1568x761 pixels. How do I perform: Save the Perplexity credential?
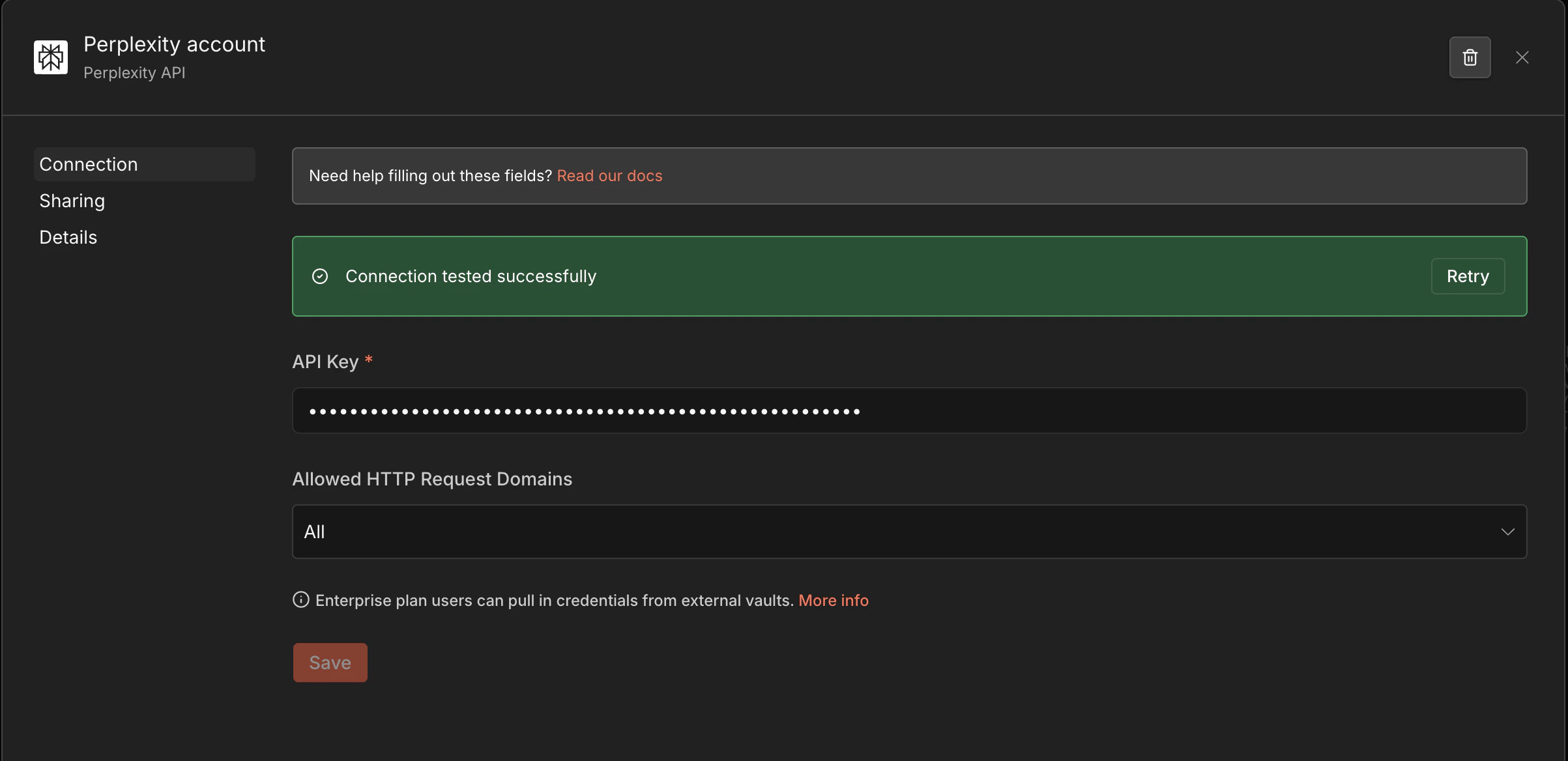click(330, 663)
